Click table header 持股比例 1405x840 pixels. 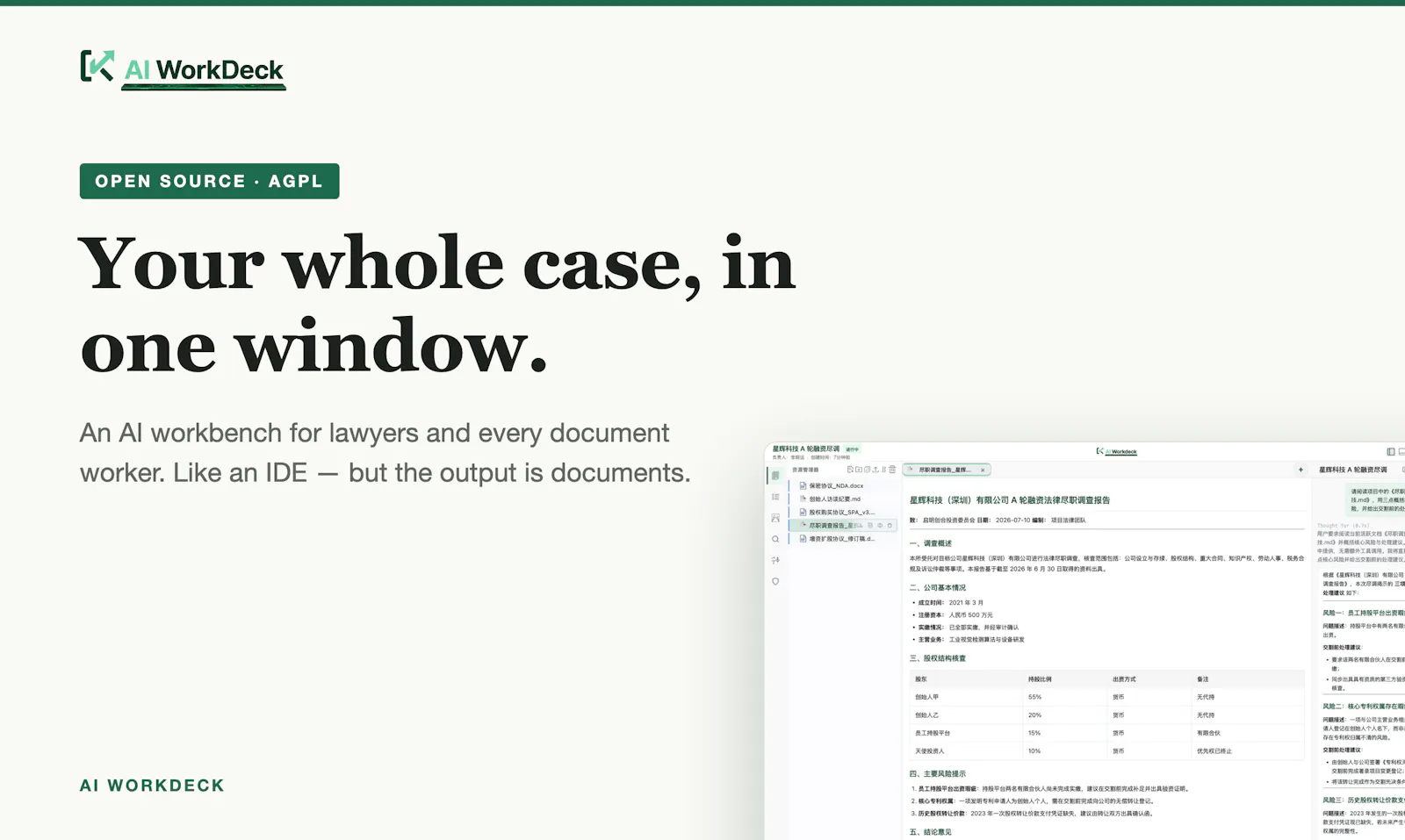(1040, 679)
